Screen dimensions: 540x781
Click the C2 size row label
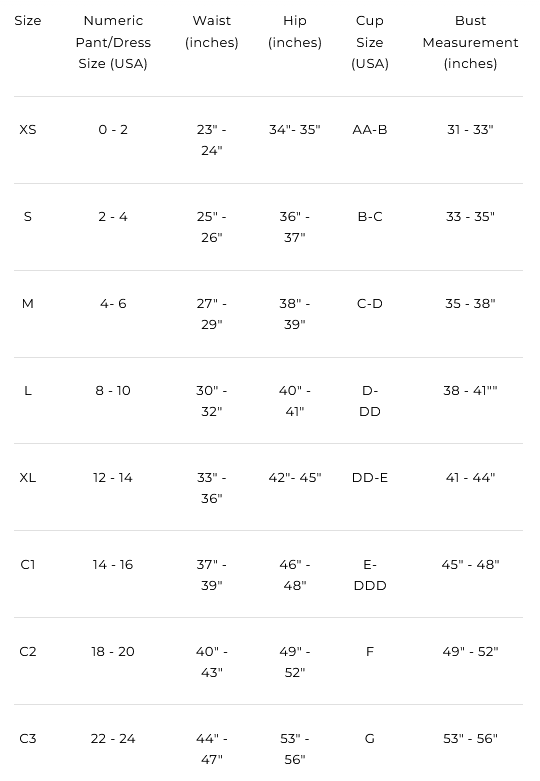point(27,651)
